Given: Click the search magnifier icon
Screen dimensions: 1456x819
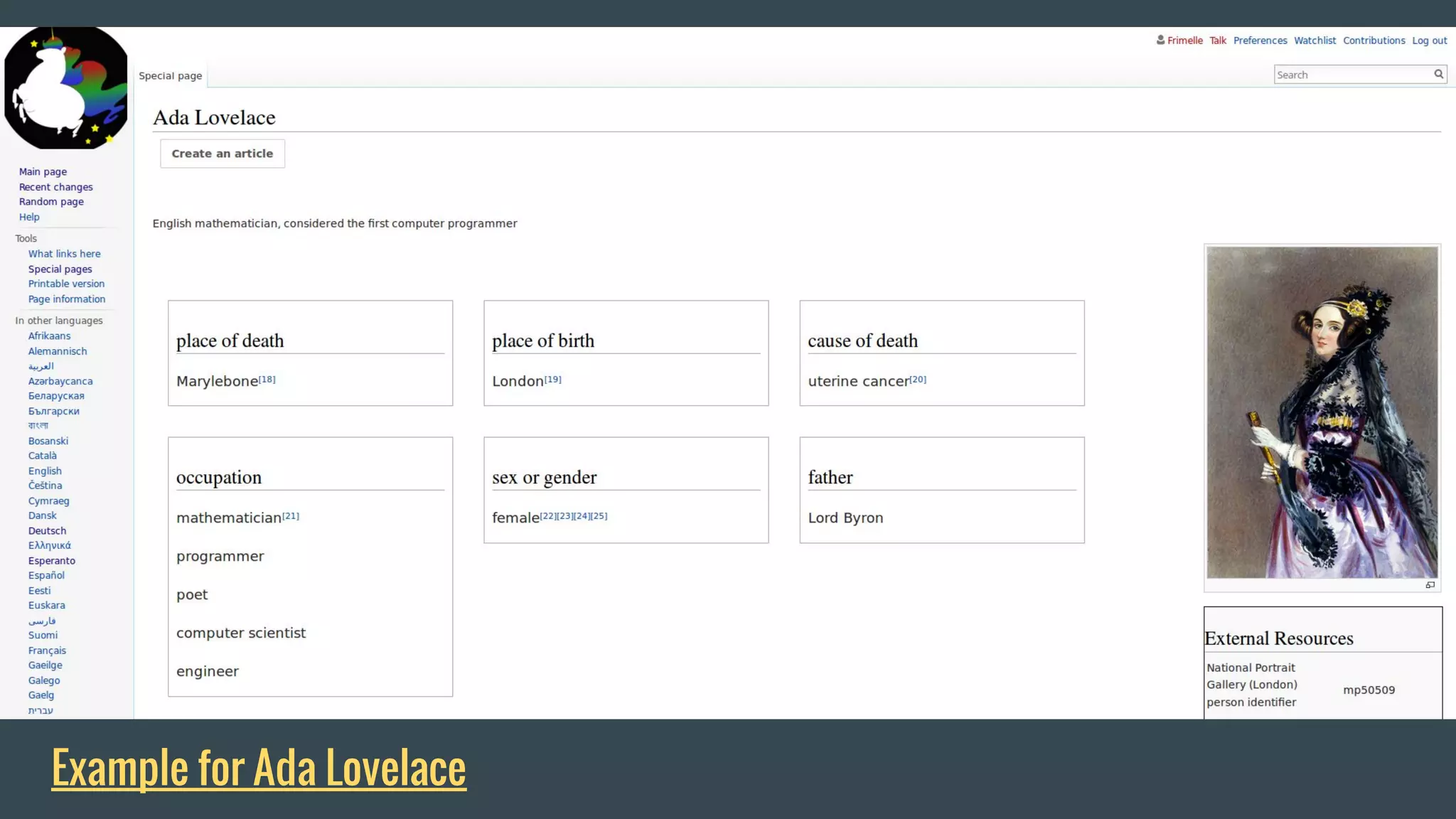Looking at the screenshot, I should click(x=1438, y=74).
